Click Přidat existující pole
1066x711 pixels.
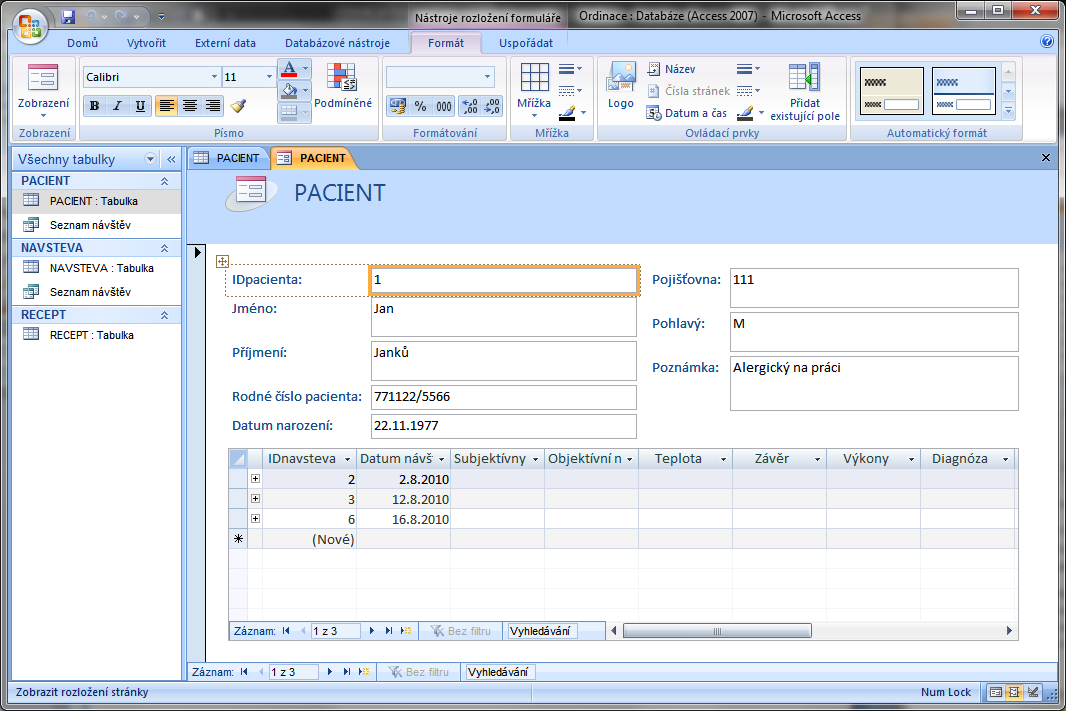tap(805, 91)
